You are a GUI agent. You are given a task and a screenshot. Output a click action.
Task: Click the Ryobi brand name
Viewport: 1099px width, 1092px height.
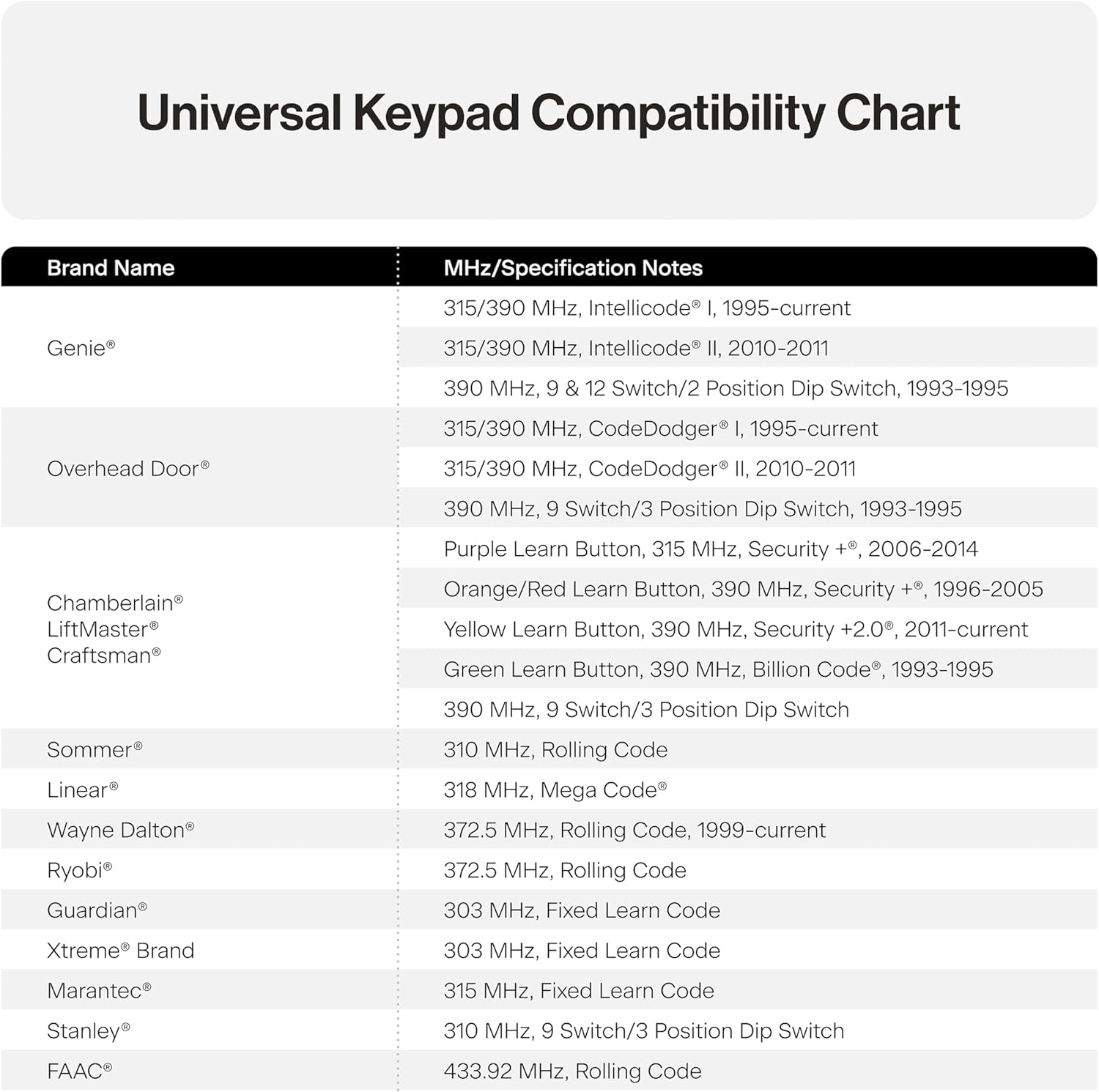(x=79, y=871)
